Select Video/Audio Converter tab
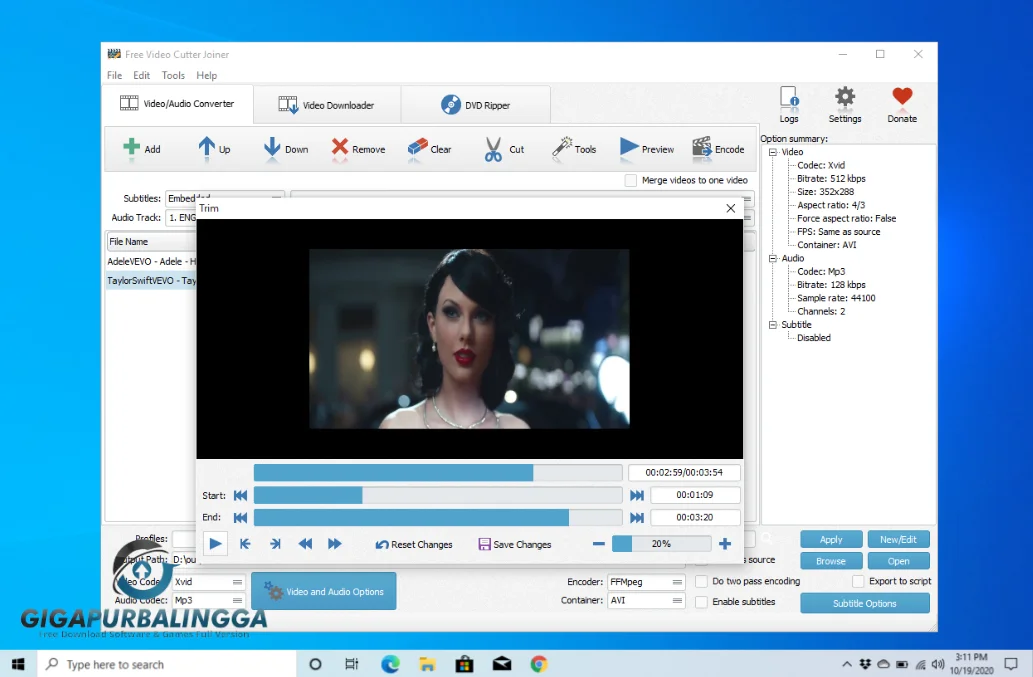This screenshot has height=677, width=1033. pyautogui.click(x=178, y=103)
